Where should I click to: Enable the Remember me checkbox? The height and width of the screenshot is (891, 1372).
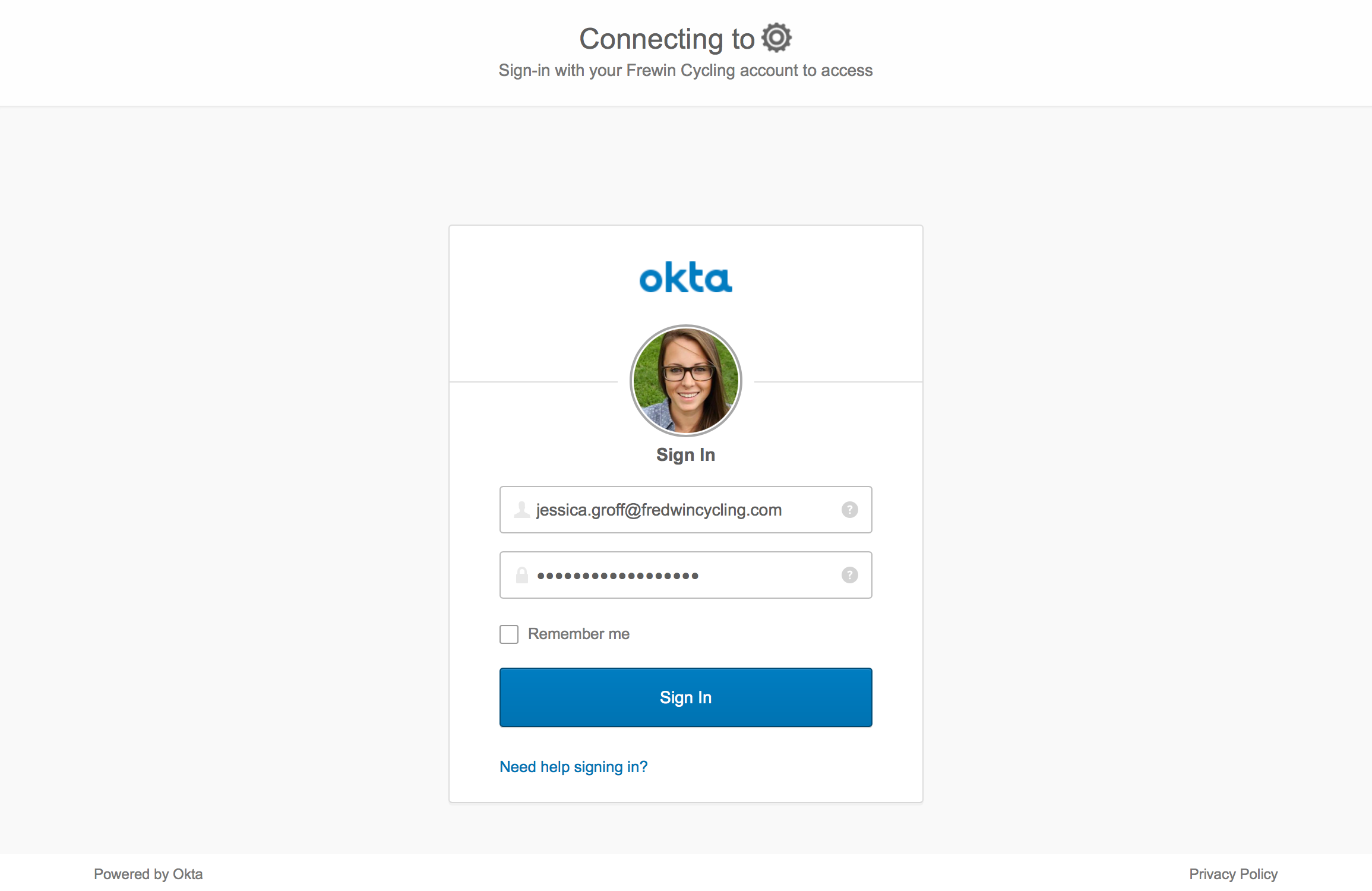tap(508, 634)
